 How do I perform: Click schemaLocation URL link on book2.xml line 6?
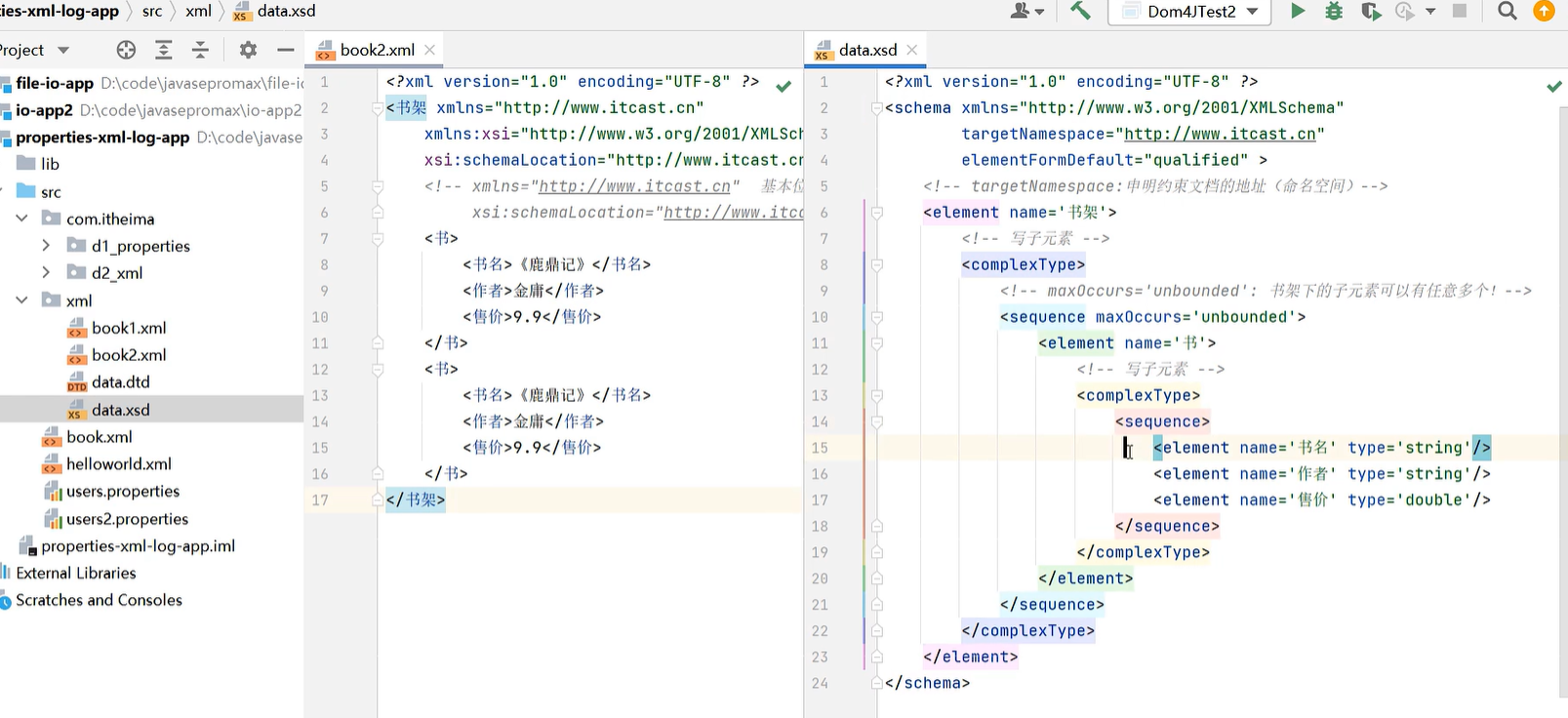pos(733,213)
